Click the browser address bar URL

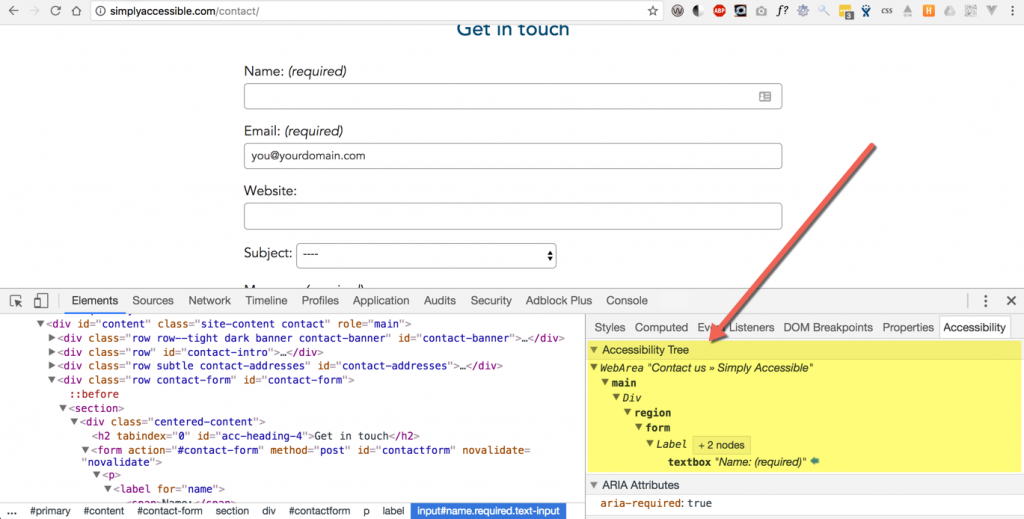184,11
